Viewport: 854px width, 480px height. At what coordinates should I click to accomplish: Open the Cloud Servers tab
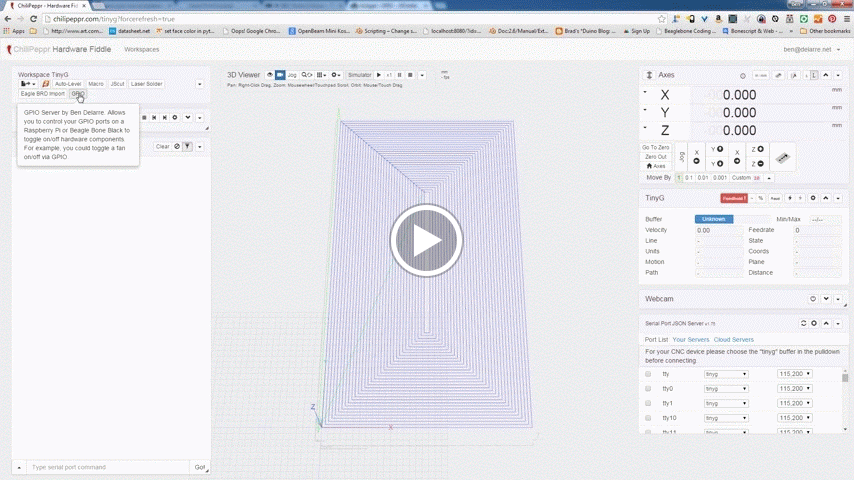pyautogui.click(x=733, y=340)
